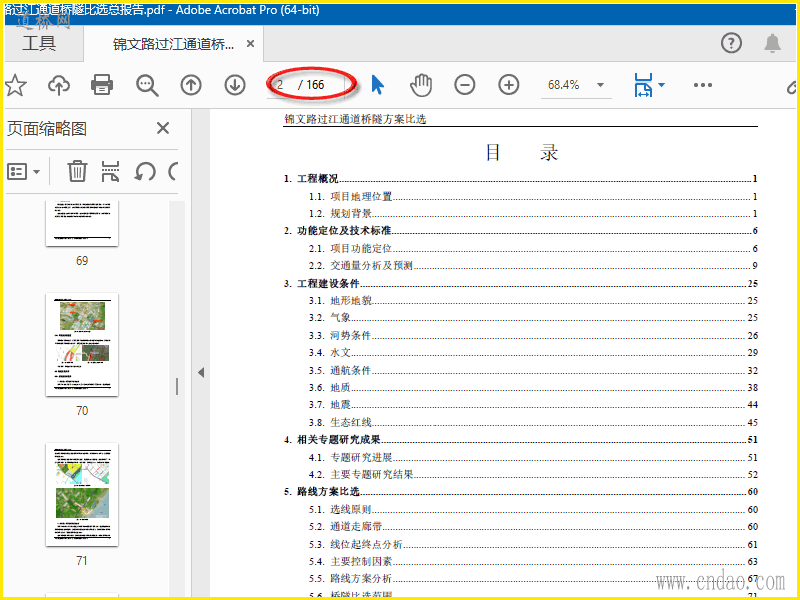The image size is (800, 600).
Task: Open notifications bell icon
Action: click(x=772, y=43)
